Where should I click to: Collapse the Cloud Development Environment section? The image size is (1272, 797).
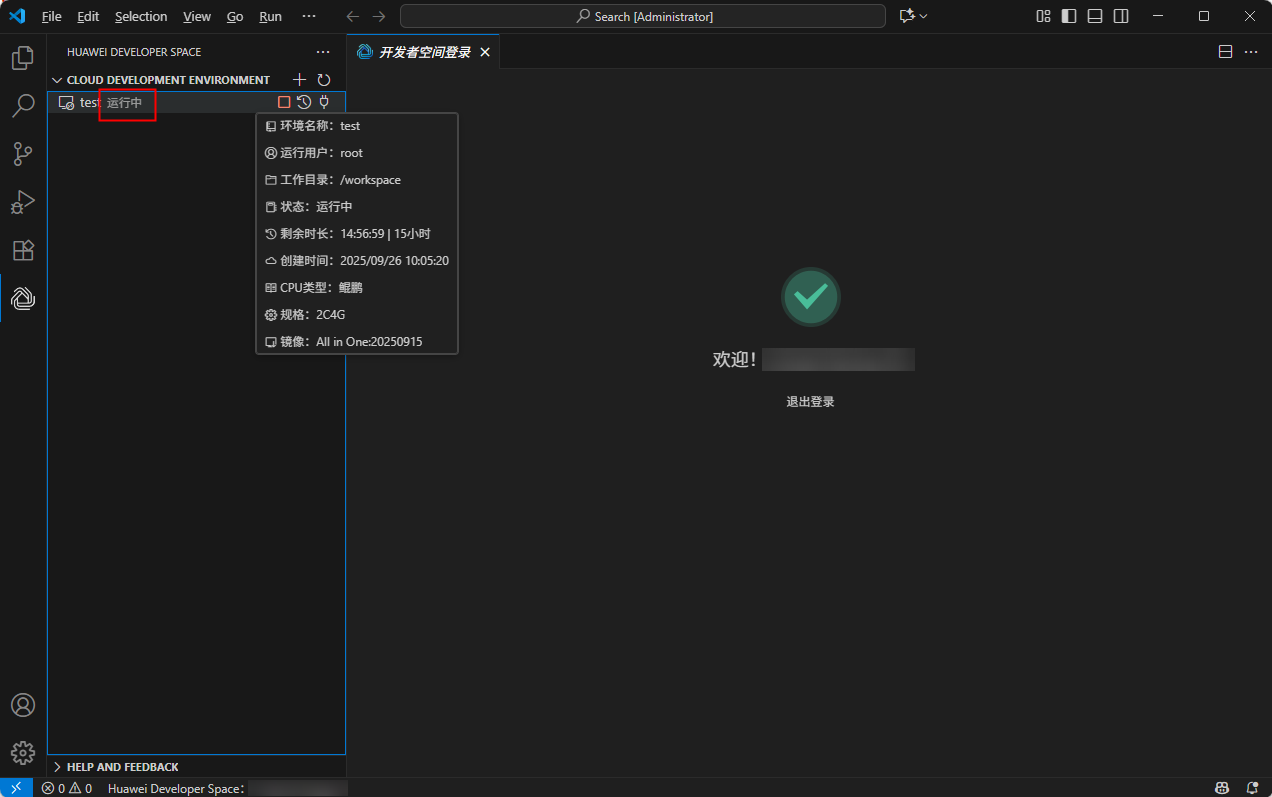(57, 80)
